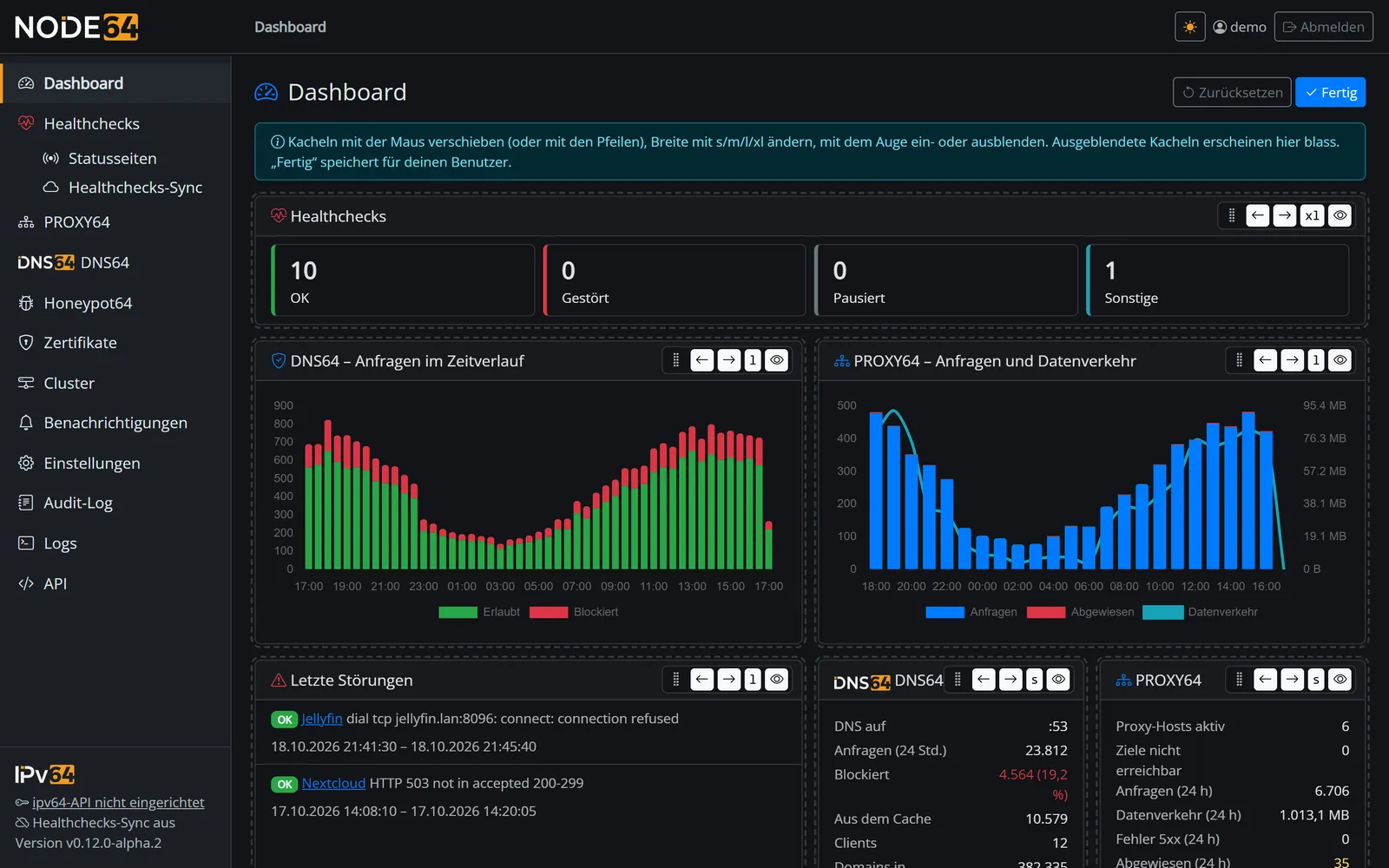This screenshot has width=1389, height=868.
Task: Hide the small PROXY64 stats tile
Action: tap(1340, 680)
